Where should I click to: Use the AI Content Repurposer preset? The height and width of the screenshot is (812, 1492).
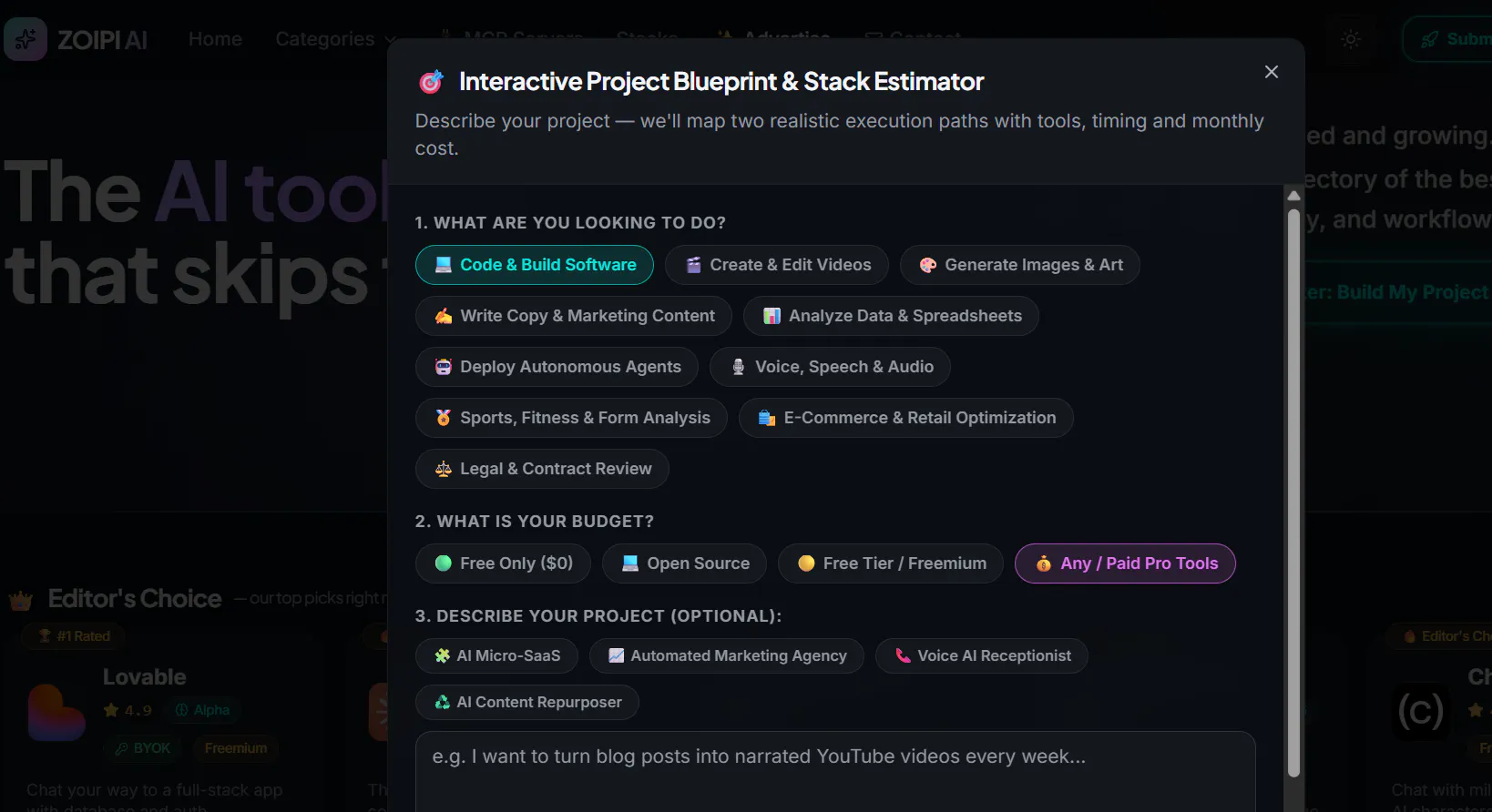527,702
